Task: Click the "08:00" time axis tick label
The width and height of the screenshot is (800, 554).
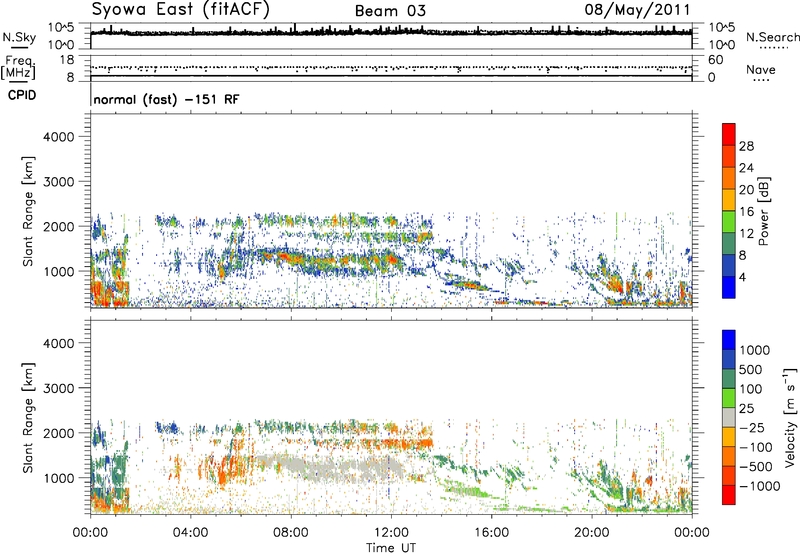Action: click(290, 533)
